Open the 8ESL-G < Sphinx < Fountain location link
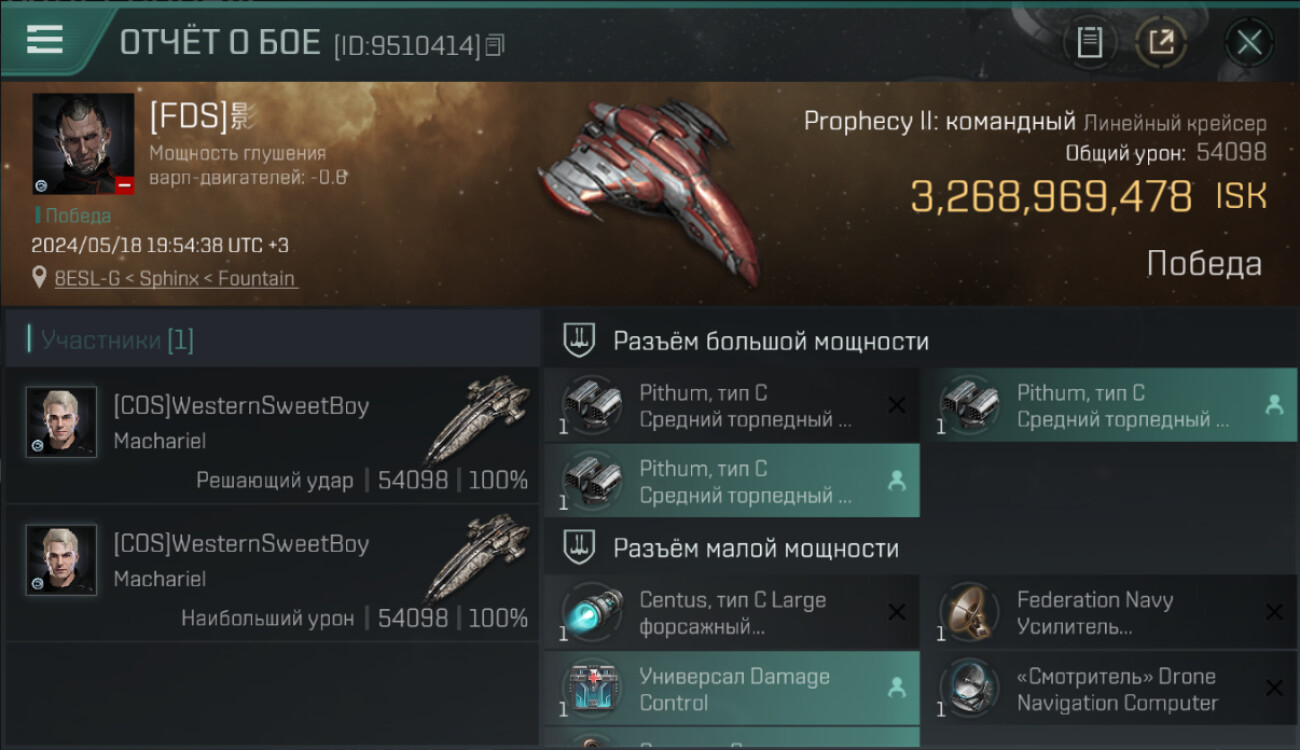1300x750 pixels. coord(175,279)
